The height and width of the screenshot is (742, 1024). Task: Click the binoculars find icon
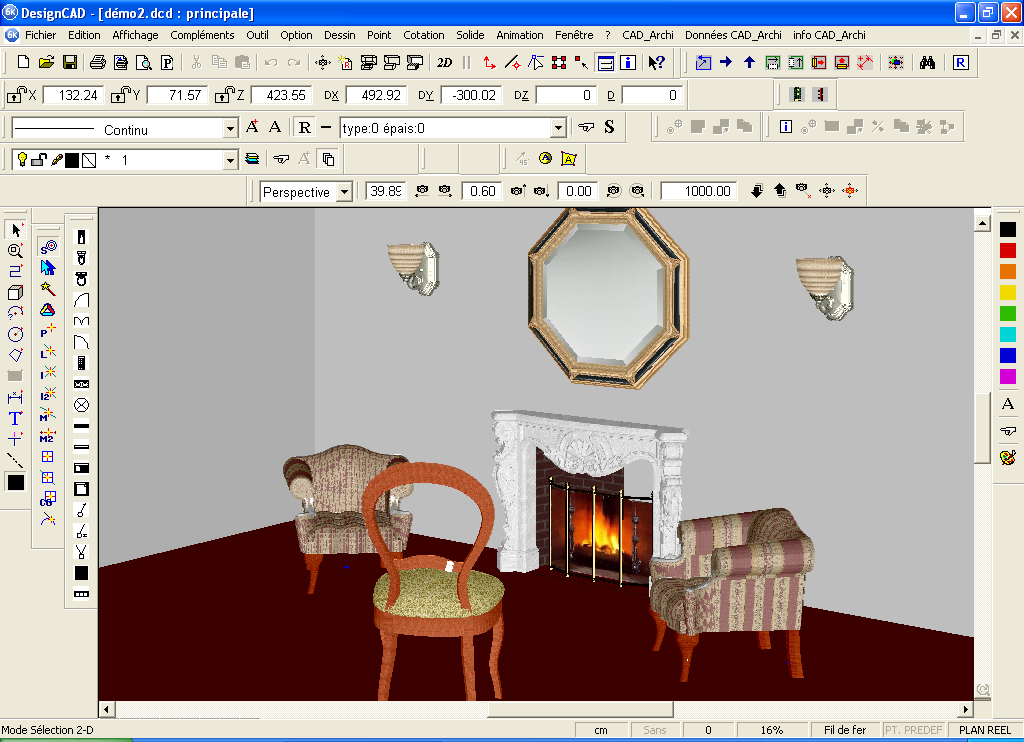pyautogui.click(x=927, y=62)
